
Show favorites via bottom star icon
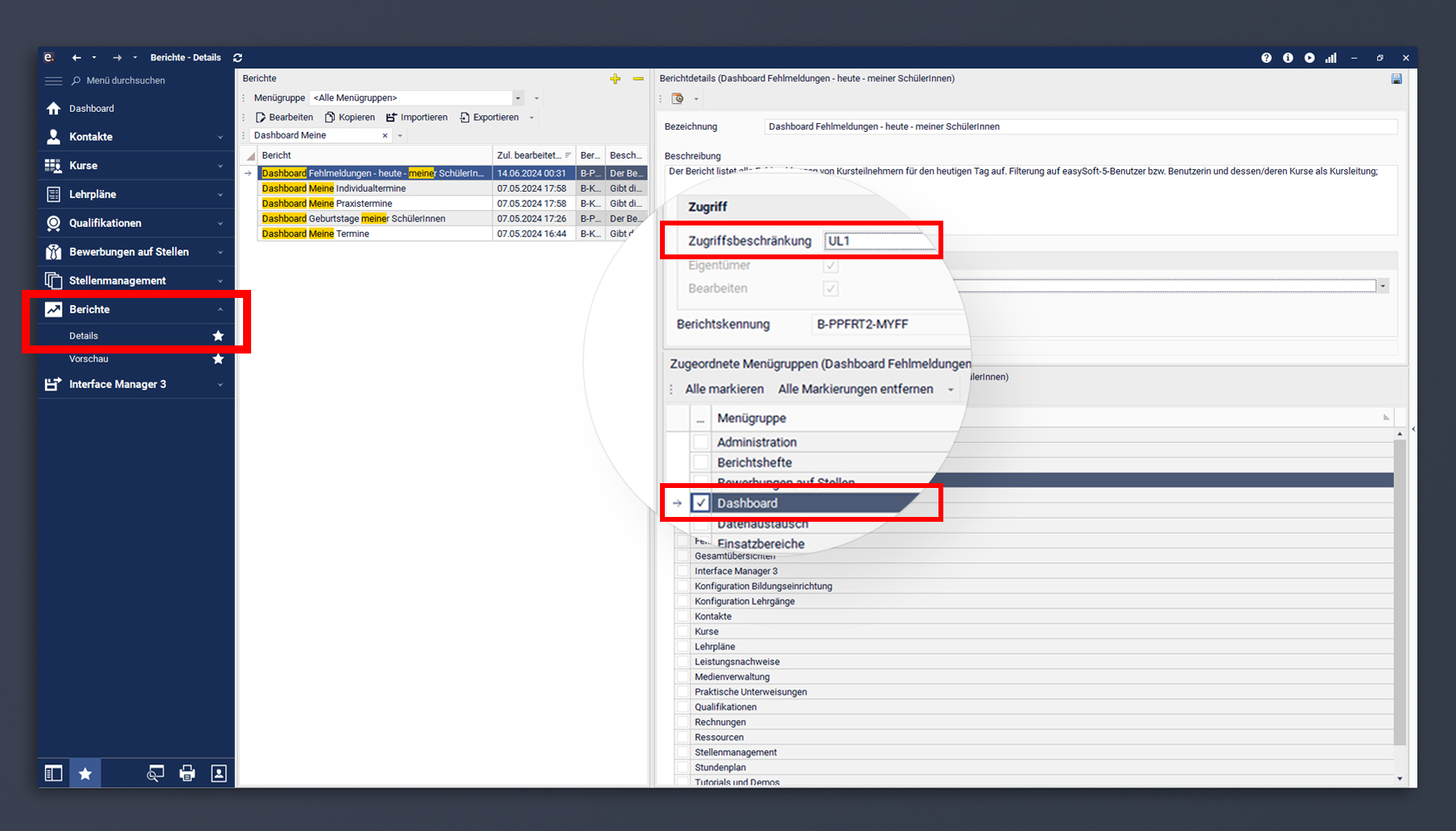click(85, 774)
